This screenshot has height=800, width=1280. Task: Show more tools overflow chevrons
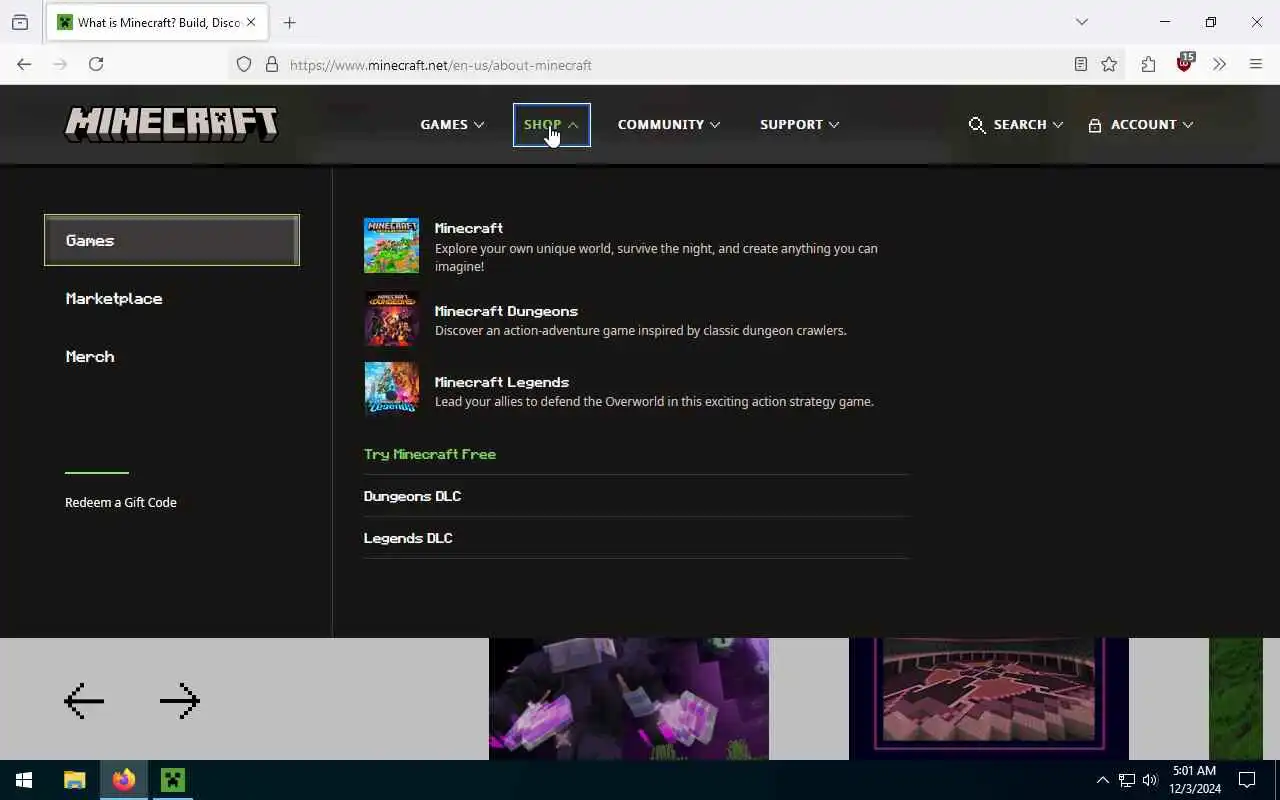click(1219, 64)
